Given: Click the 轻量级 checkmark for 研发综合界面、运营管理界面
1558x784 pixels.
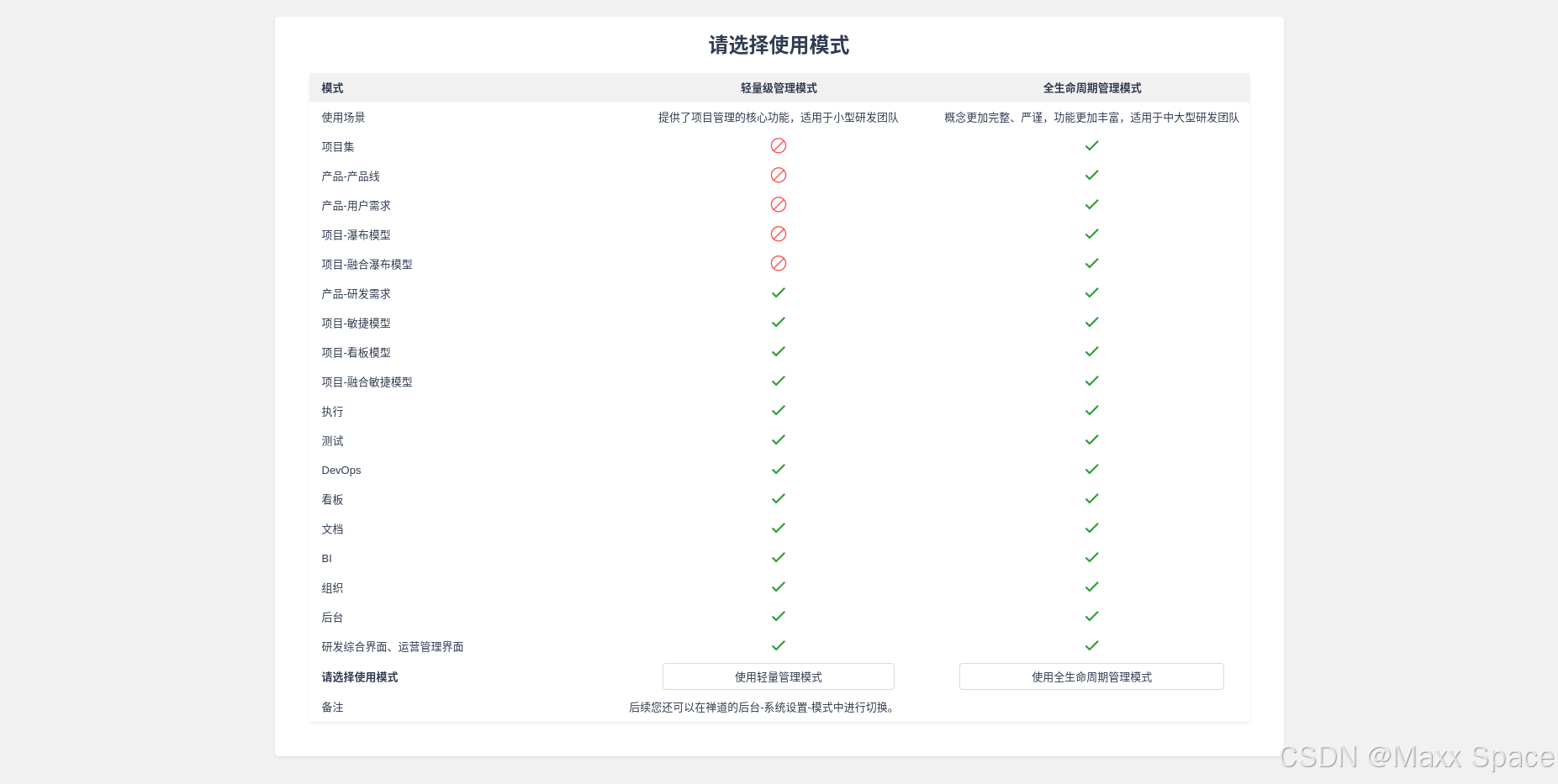Looking at the screenshot, I should (x=779, y=645).
